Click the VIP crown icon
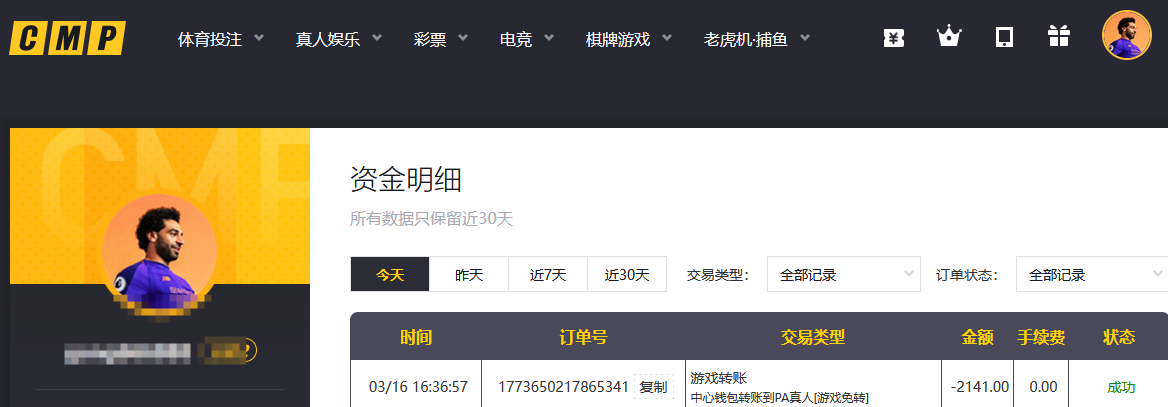The height and width of the screenshot is (407, 1168). [x=948, y=38]
